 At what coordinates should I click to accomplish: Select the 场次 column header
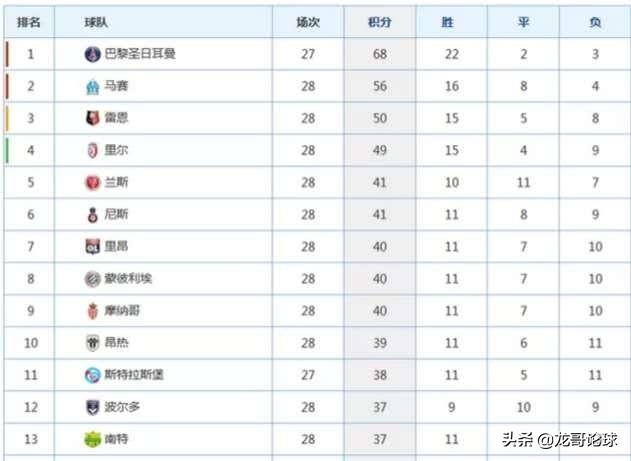tap(308, 22)
